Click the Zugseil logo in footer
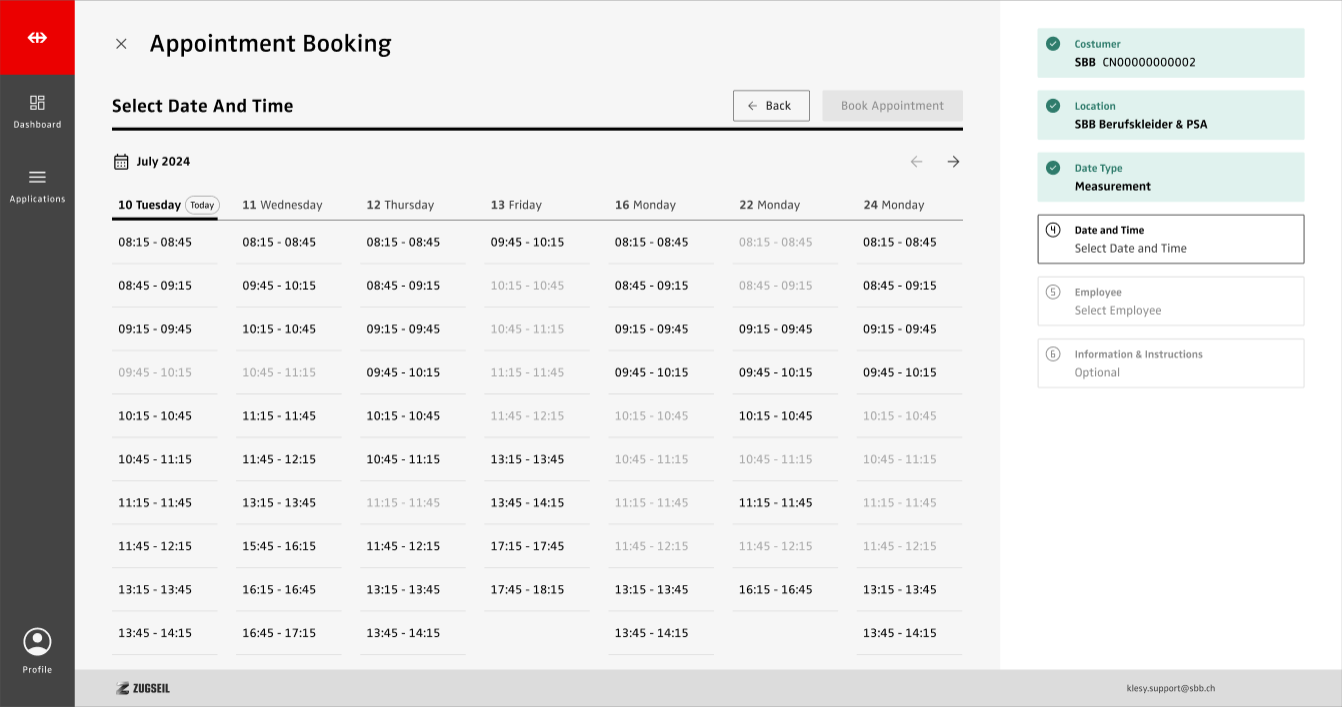Viewport: 1342px width, 707px height. (143, 688)
